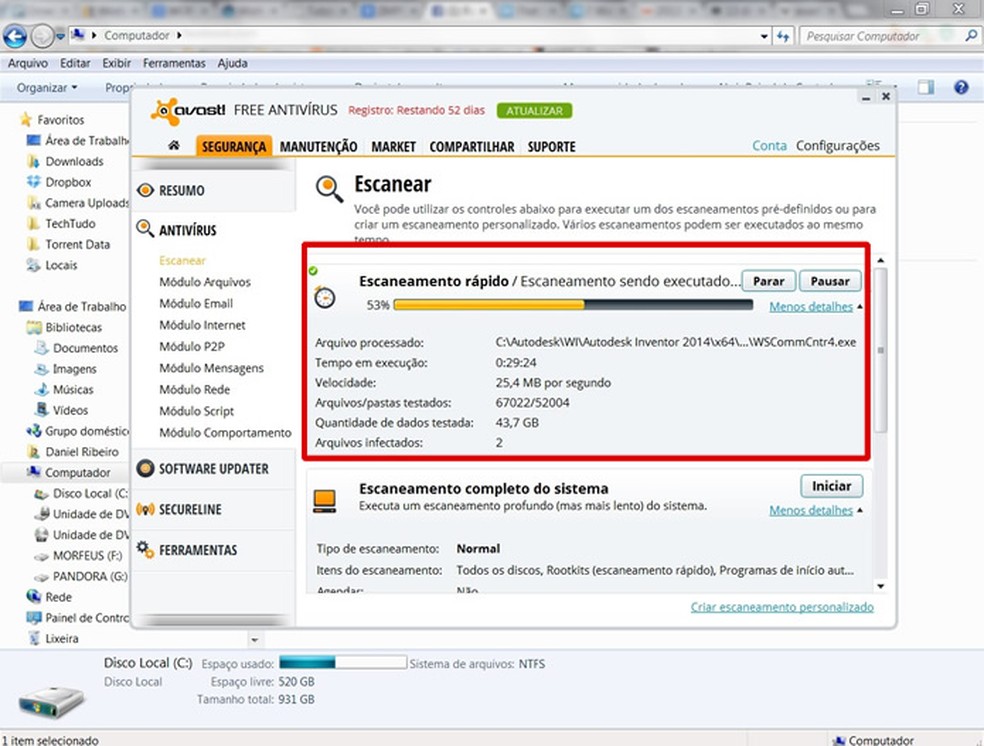Screen dimensions: 984x746
Task: Open the Segurança tab
Action: [233, 146]
